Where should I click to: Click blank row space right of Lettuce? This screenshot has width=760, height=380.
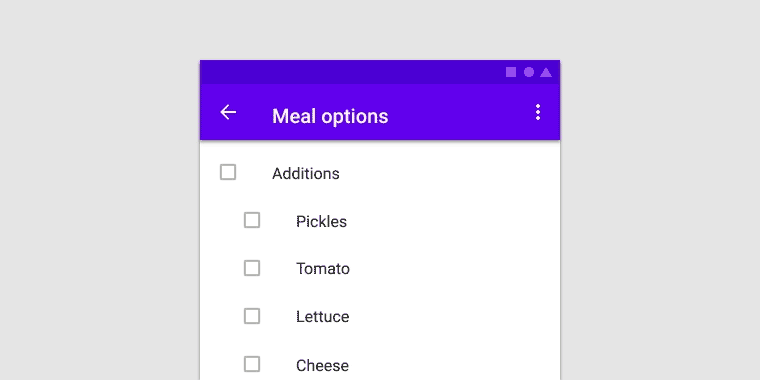(x=453, y=317)
